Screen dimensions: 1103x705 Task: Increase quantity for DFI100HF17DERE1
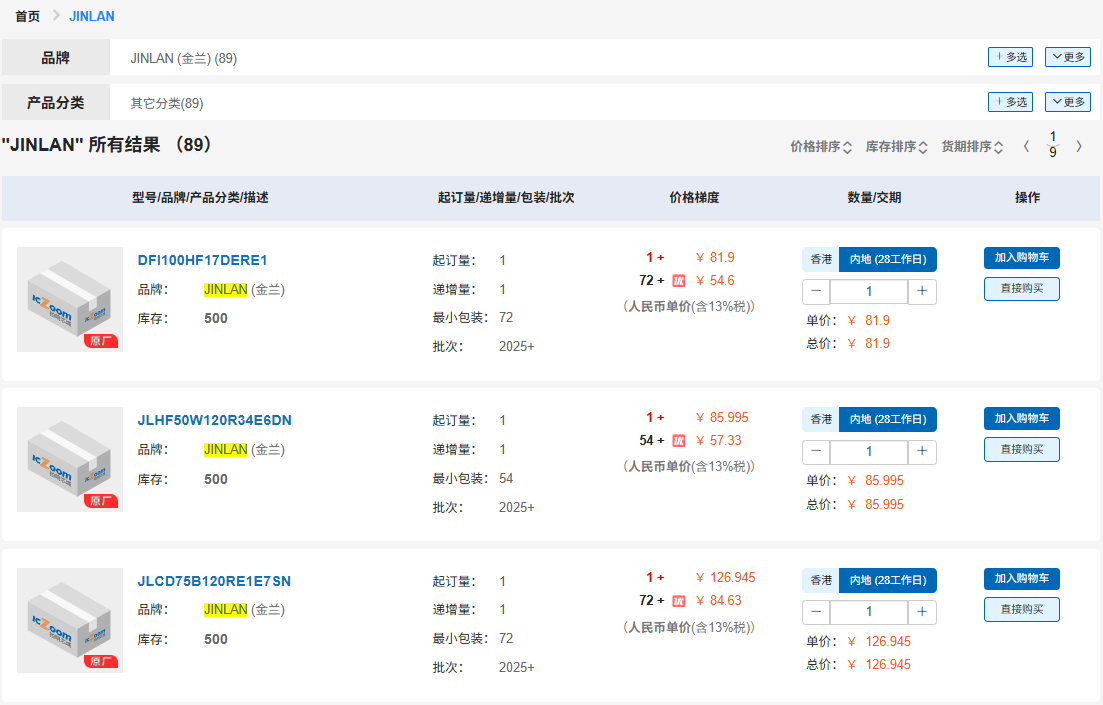pos(922,291)
